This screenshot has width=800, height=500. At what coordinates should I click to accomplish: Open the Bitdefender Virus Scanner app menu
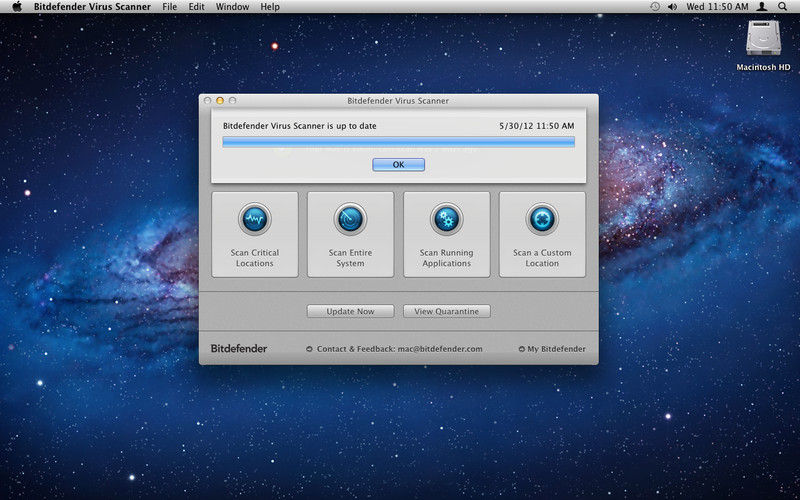[92, 7]
